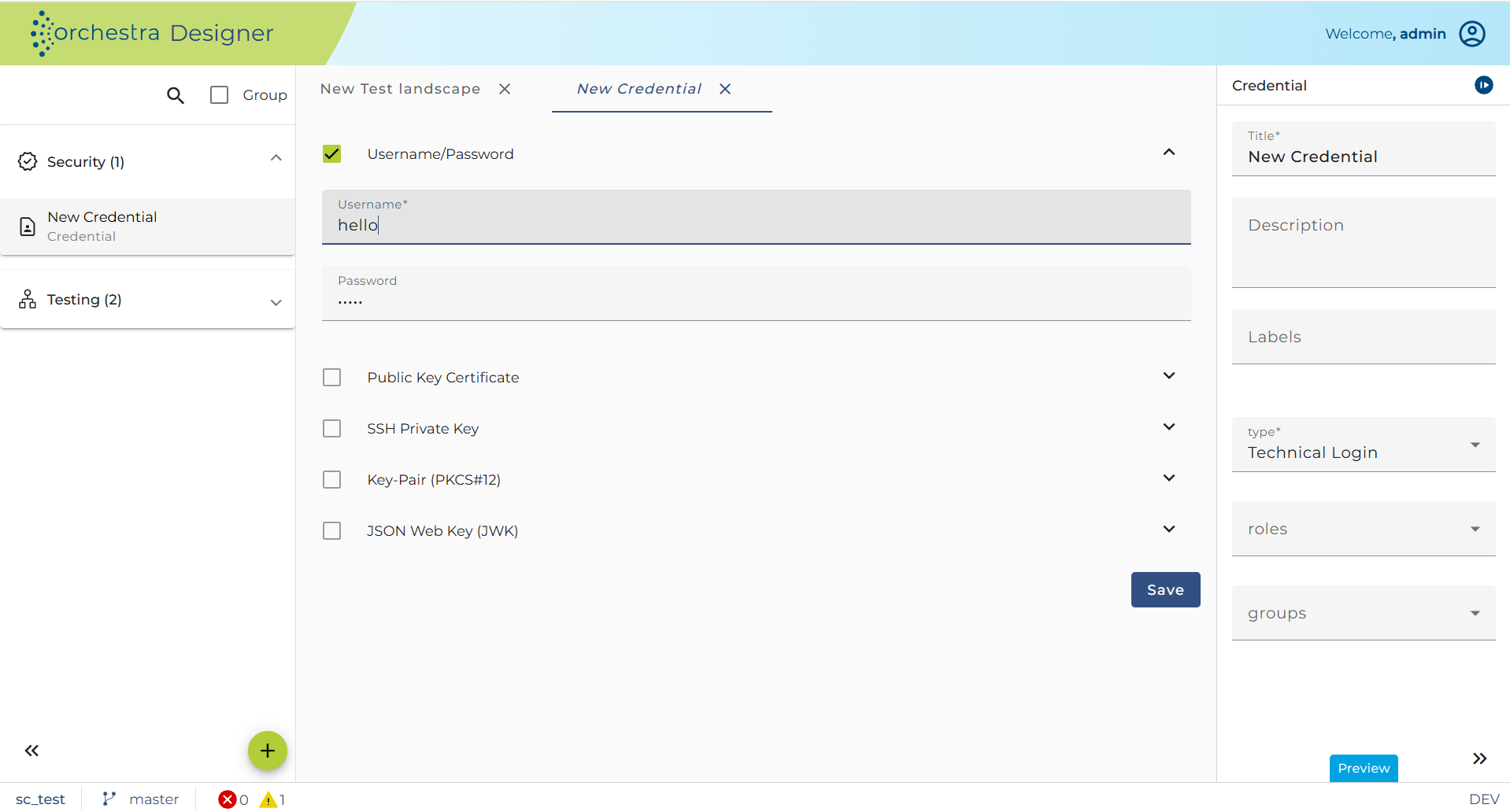Click the sc_test project name in status bar

pos(40,799)
